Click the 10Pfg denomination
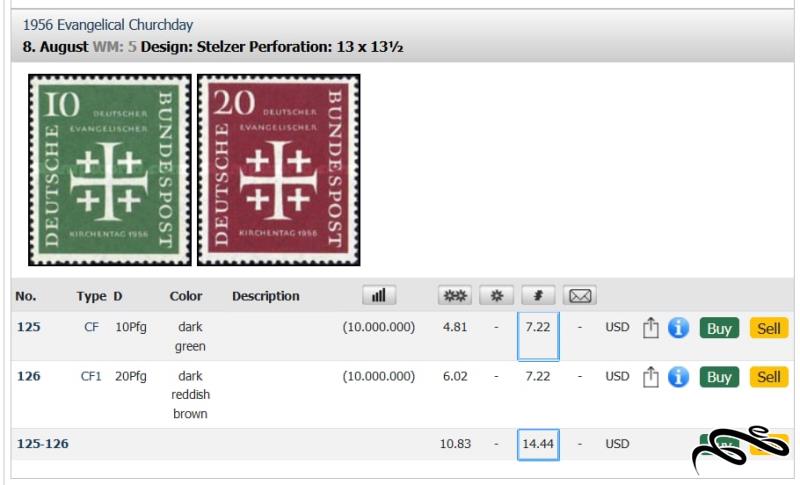Viewport: 800px width, 485px height. 131,327
